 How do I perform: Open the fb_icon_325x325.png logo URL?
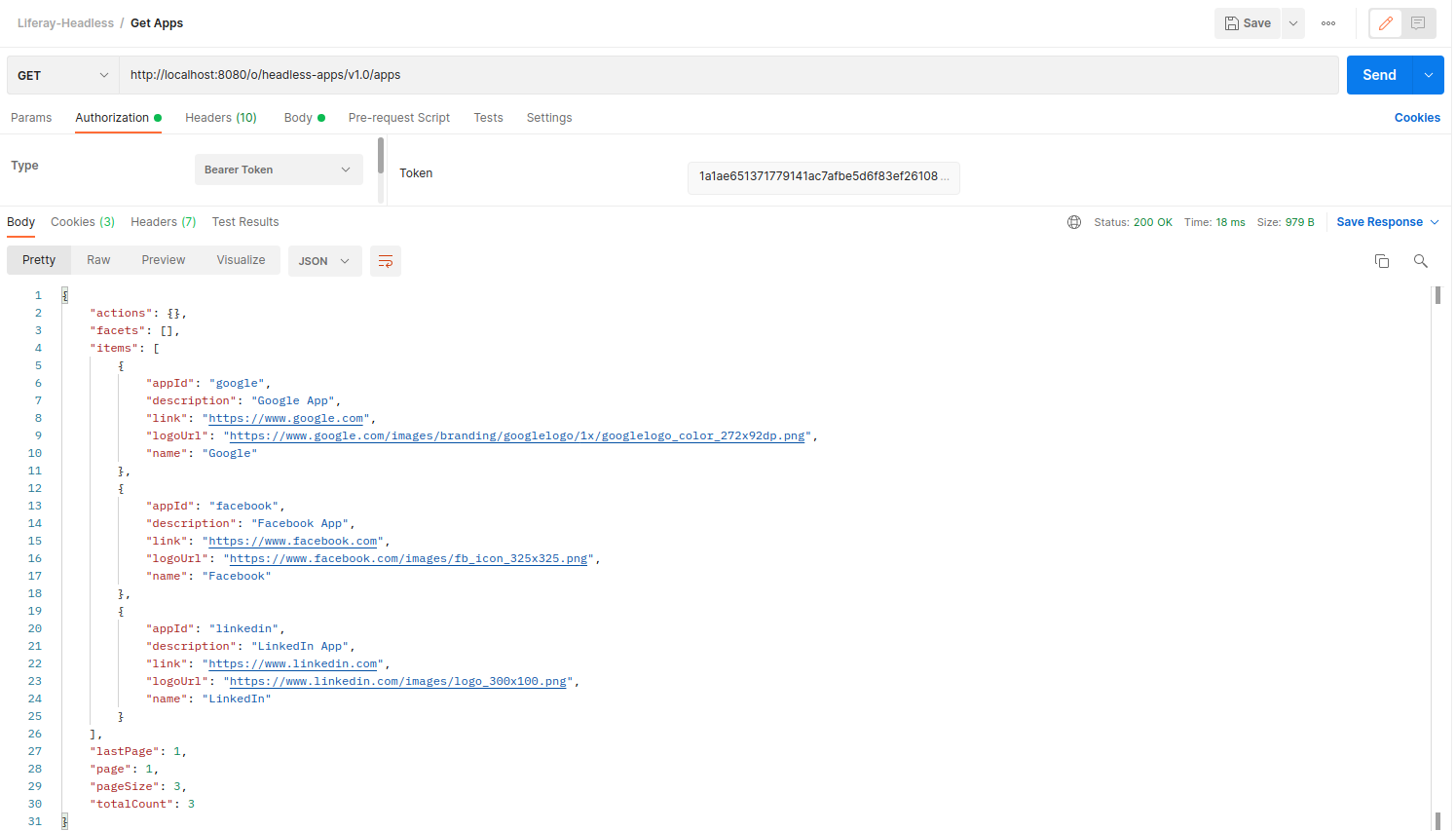click(x=409, y=559)
